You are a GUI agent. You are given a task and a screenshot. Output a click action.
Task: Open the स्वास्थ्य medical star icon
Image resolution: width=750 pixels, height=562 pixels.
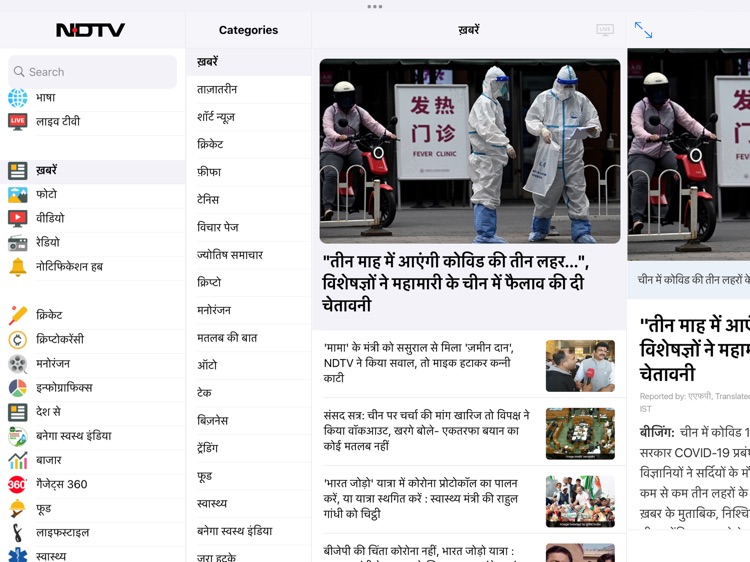click(x=18, y=556)
